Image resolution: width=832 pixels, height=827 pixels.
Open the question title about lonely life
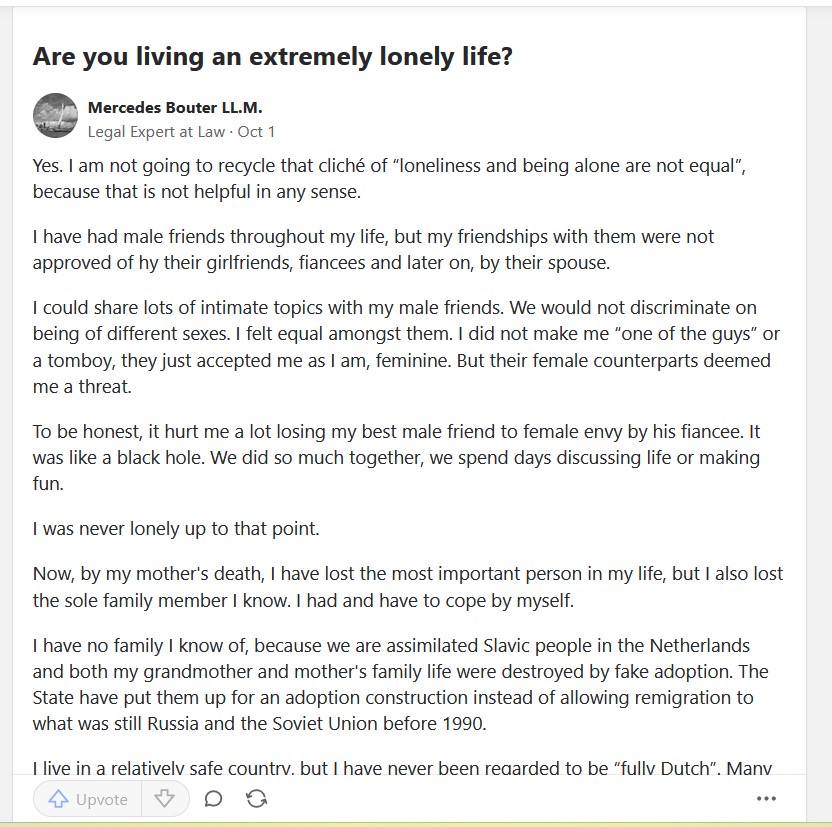tap(273, 56)
